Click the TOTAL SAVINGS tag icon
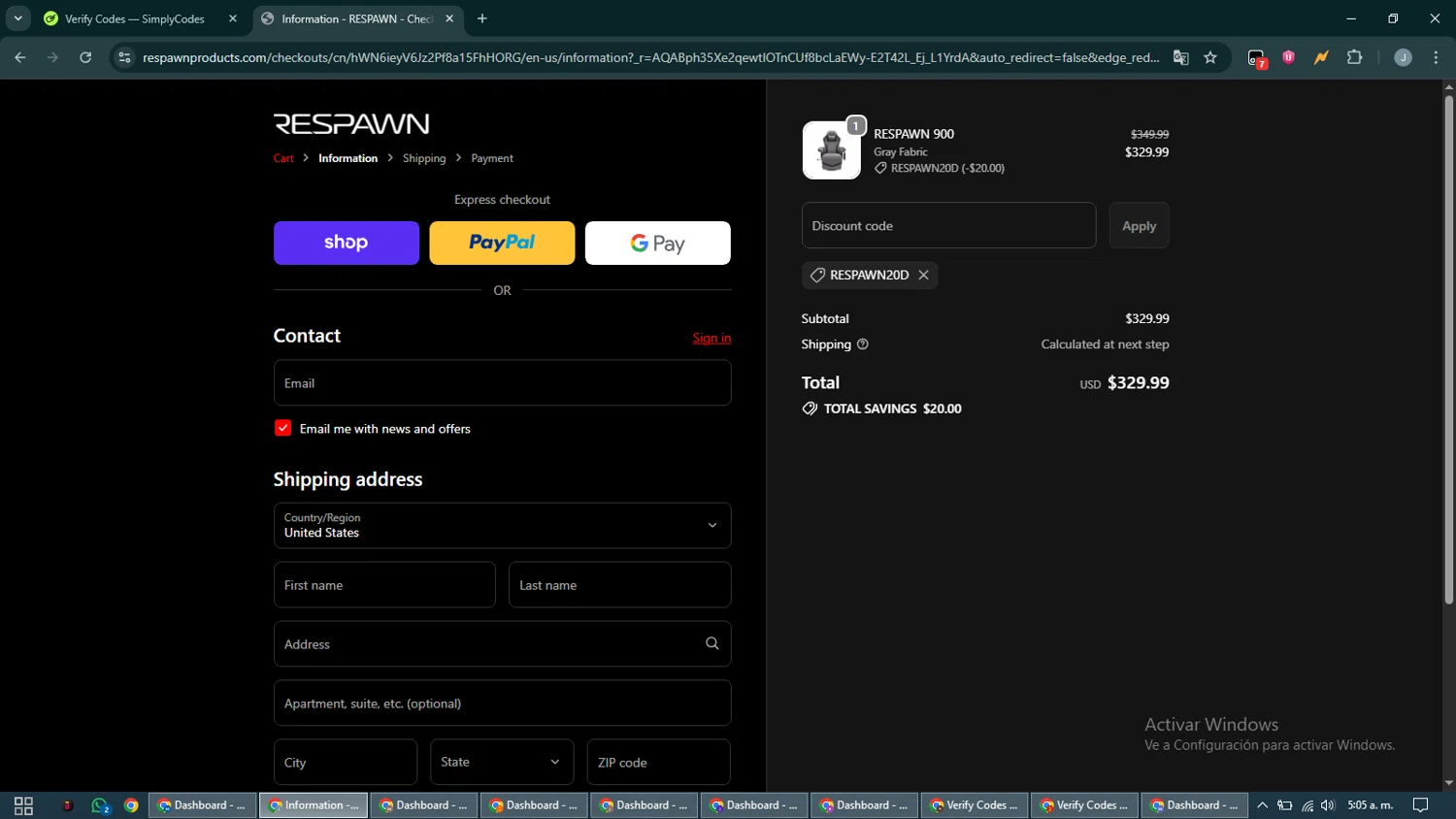Screen dimensions: 1456x819 pos(810,409)
